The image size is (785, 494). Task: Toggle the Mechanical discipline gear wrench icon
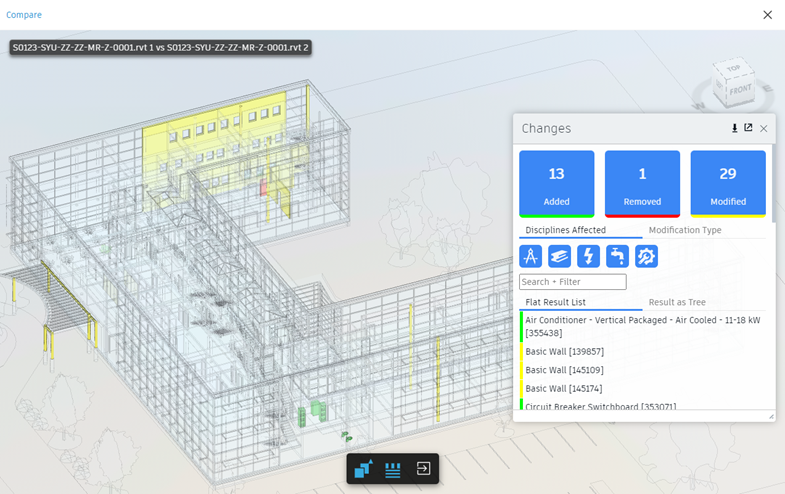[646, 256]
